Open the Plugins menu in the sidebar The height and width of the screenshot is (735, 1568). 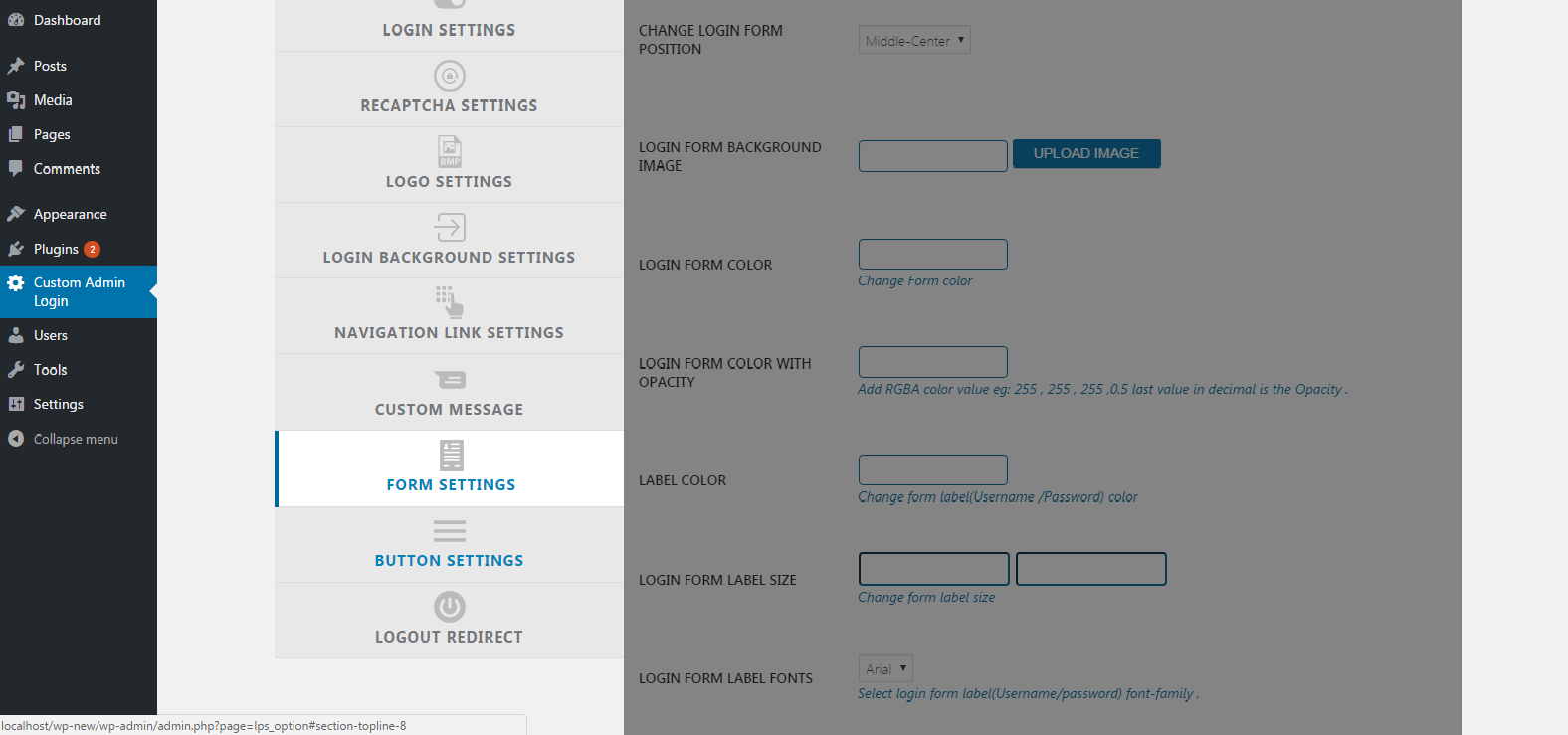pos(55,248)
